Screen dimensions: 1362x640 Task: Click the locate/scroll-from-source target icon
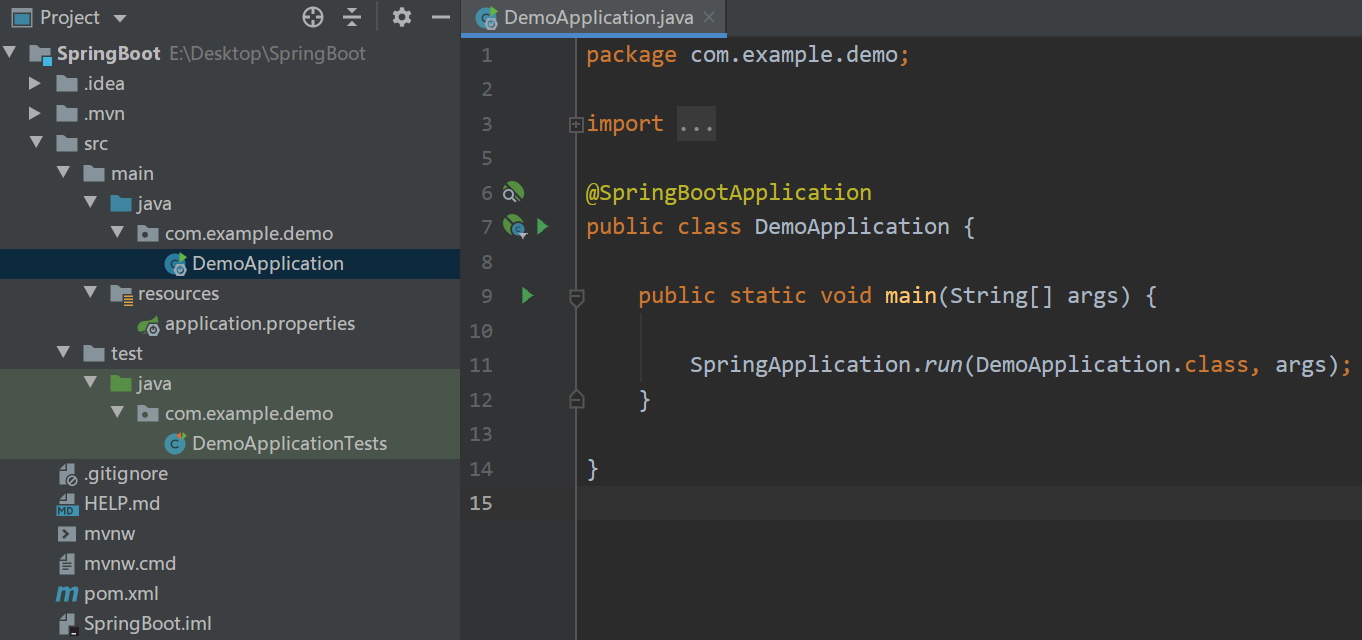coord(313,17)
